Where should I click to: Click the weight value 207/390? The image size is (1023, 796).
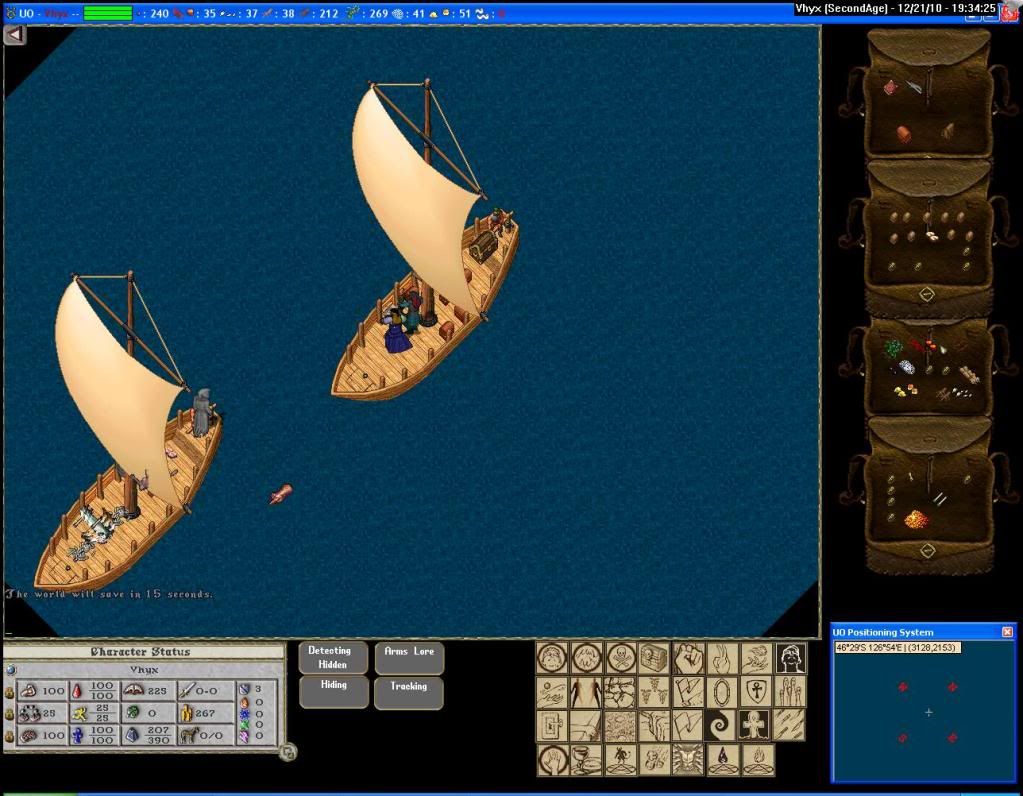coord(158,735)
